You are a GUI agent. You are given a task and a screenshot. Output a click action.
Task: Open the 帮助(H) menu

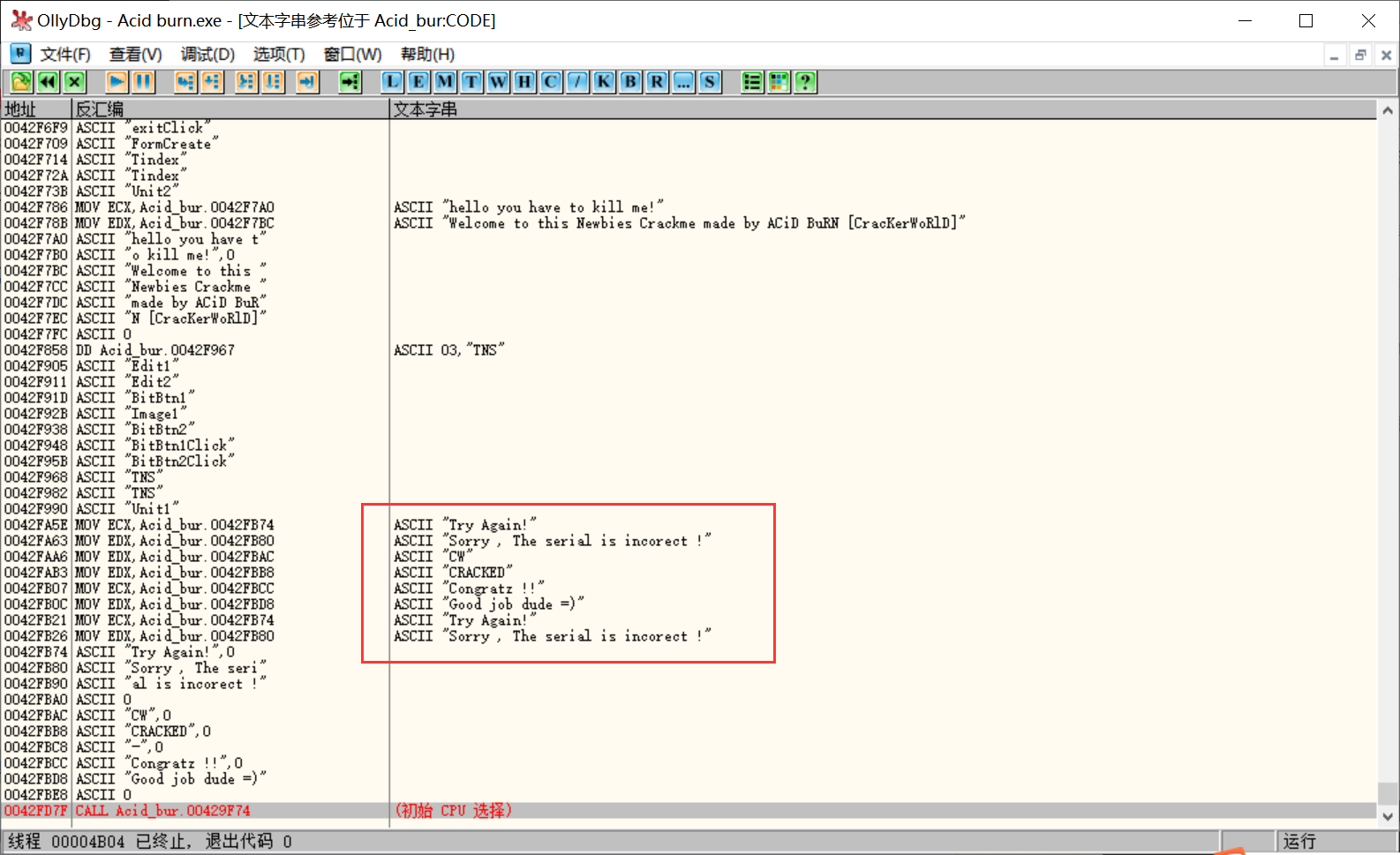point(427,55)
